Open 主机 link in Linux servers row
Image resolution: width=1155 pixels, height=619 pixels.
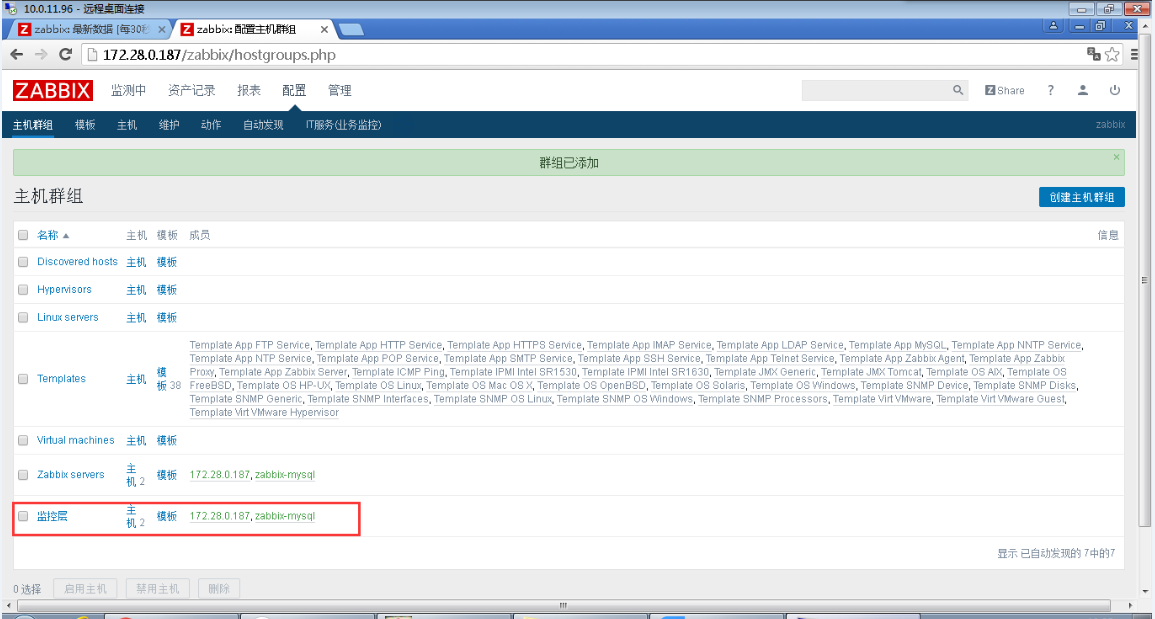point(136,318)
